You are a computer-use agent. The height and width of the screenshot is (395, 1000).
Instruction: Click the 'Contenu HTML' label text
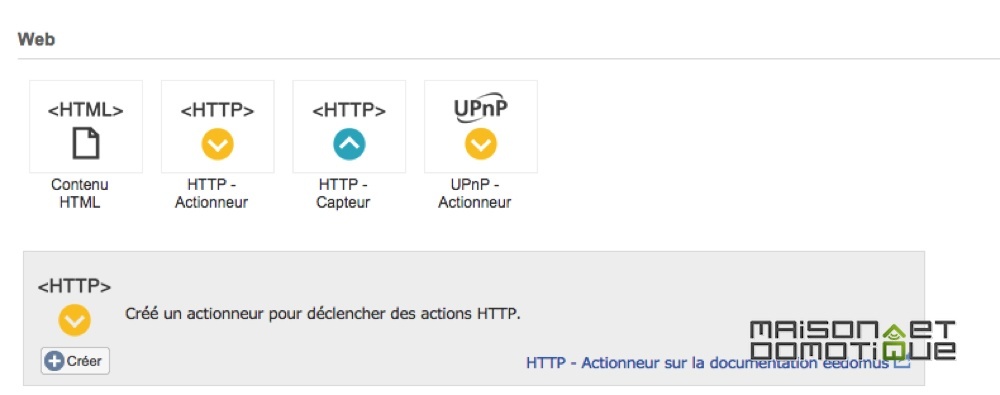tap(80, 194)
